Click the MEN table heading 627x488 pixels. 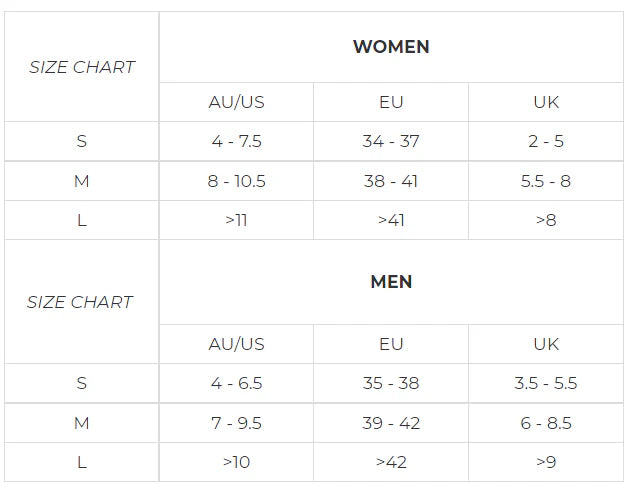(391, 282)
